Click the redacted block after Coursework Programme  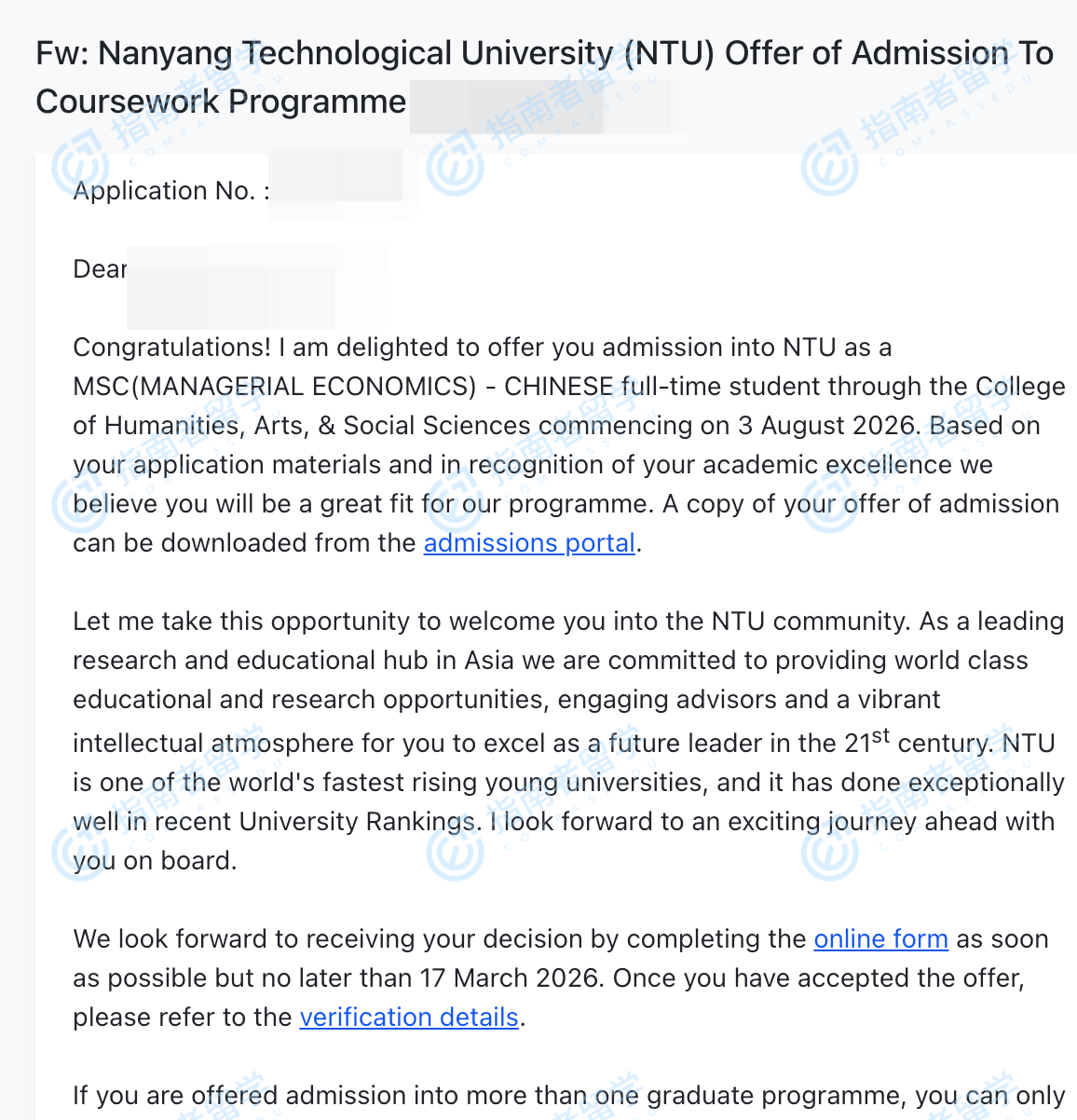(x=538, y=104)
